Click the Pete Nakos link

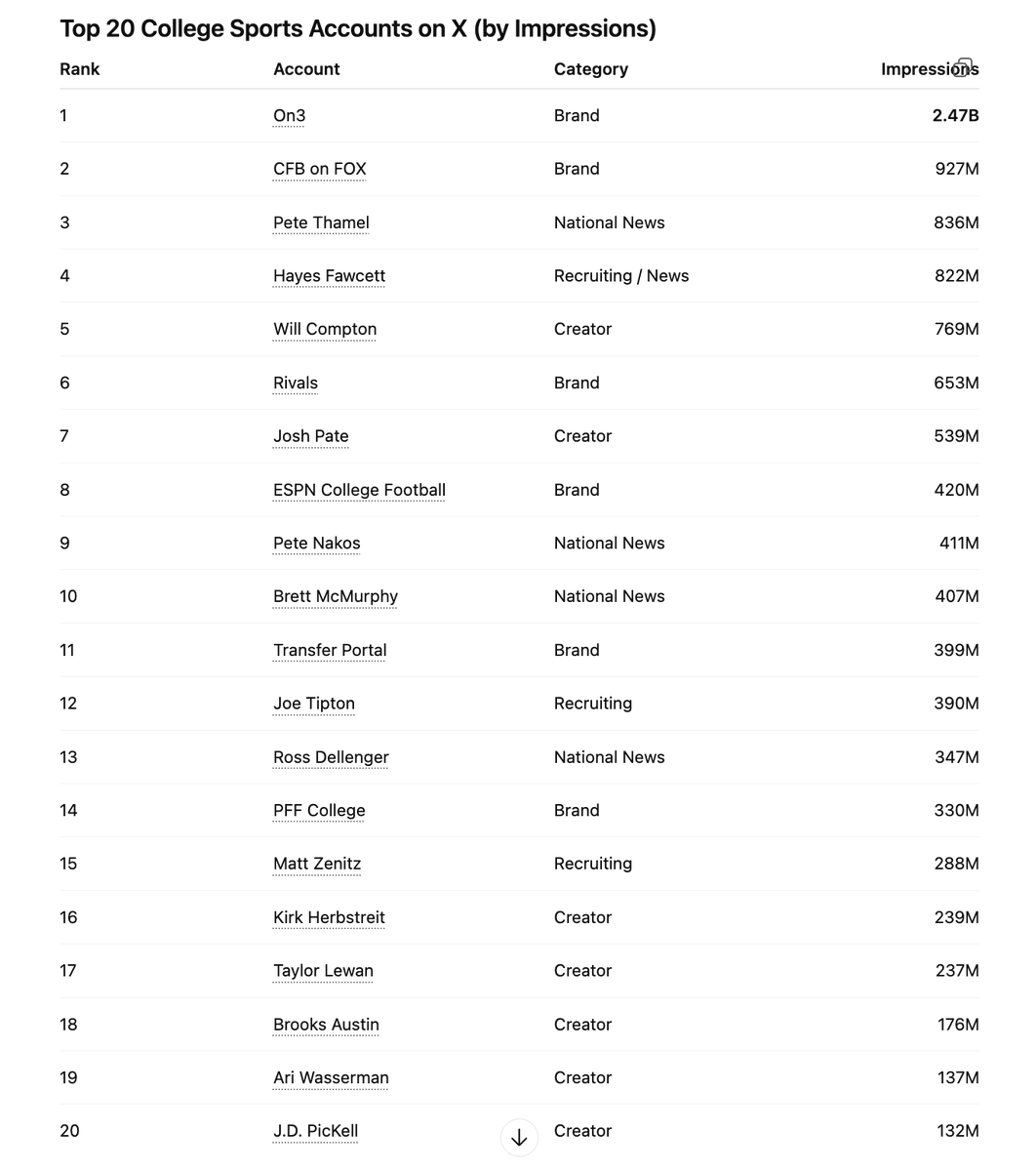pyautogui.click(x=316, y=544)
